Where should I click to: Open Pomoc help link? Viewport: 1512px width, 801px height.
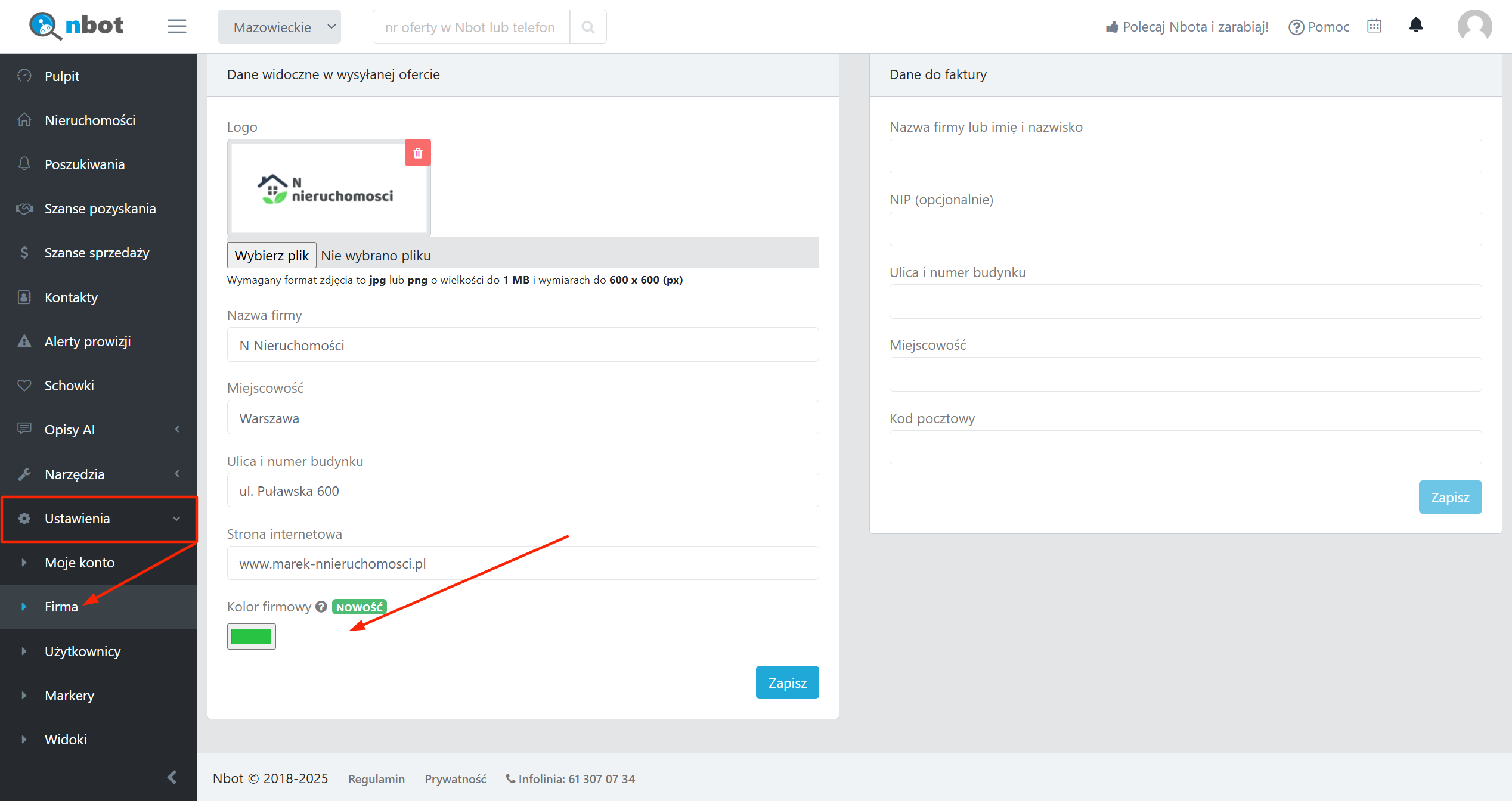pos(1319,27)
